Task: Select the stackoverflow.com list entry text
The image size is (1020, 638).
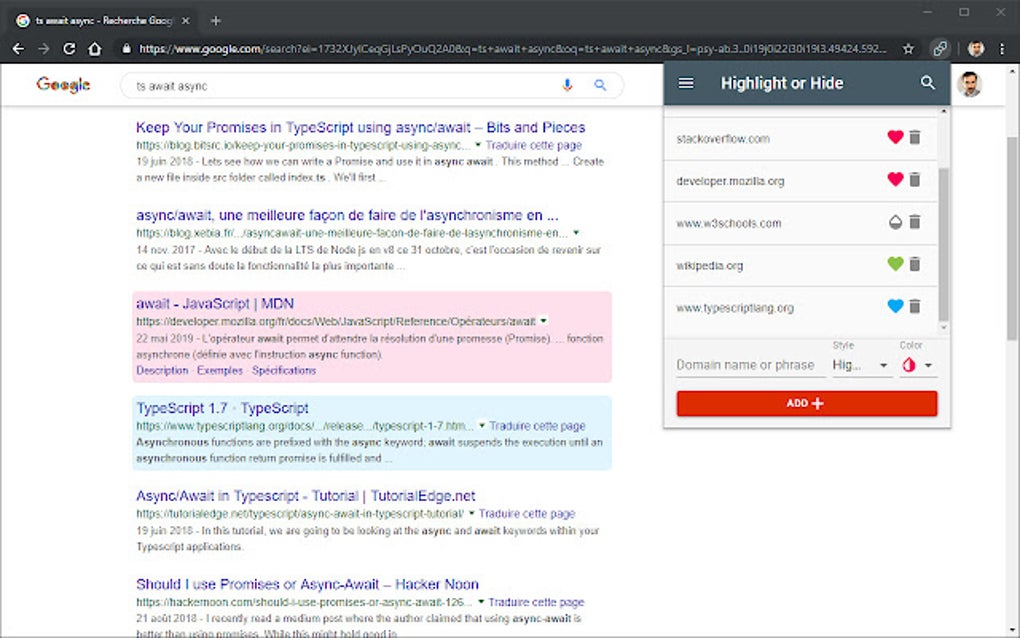Action: [x=723, y=139]
